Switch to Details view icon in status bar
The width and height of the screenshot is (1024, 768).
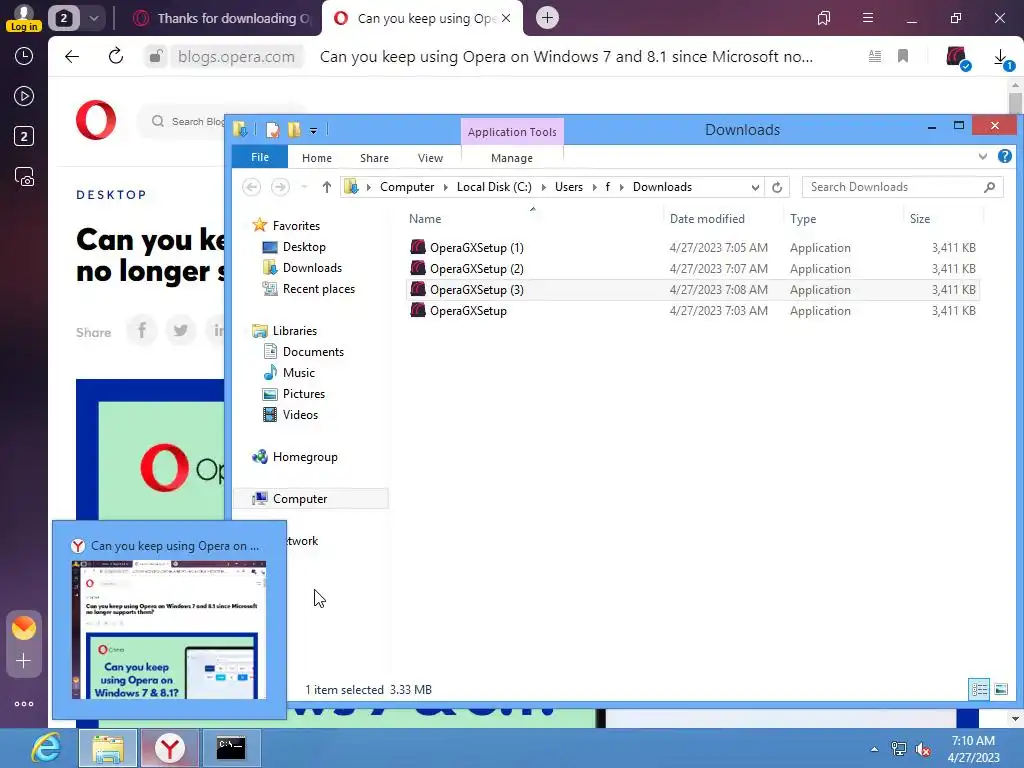tap(979, 690)
